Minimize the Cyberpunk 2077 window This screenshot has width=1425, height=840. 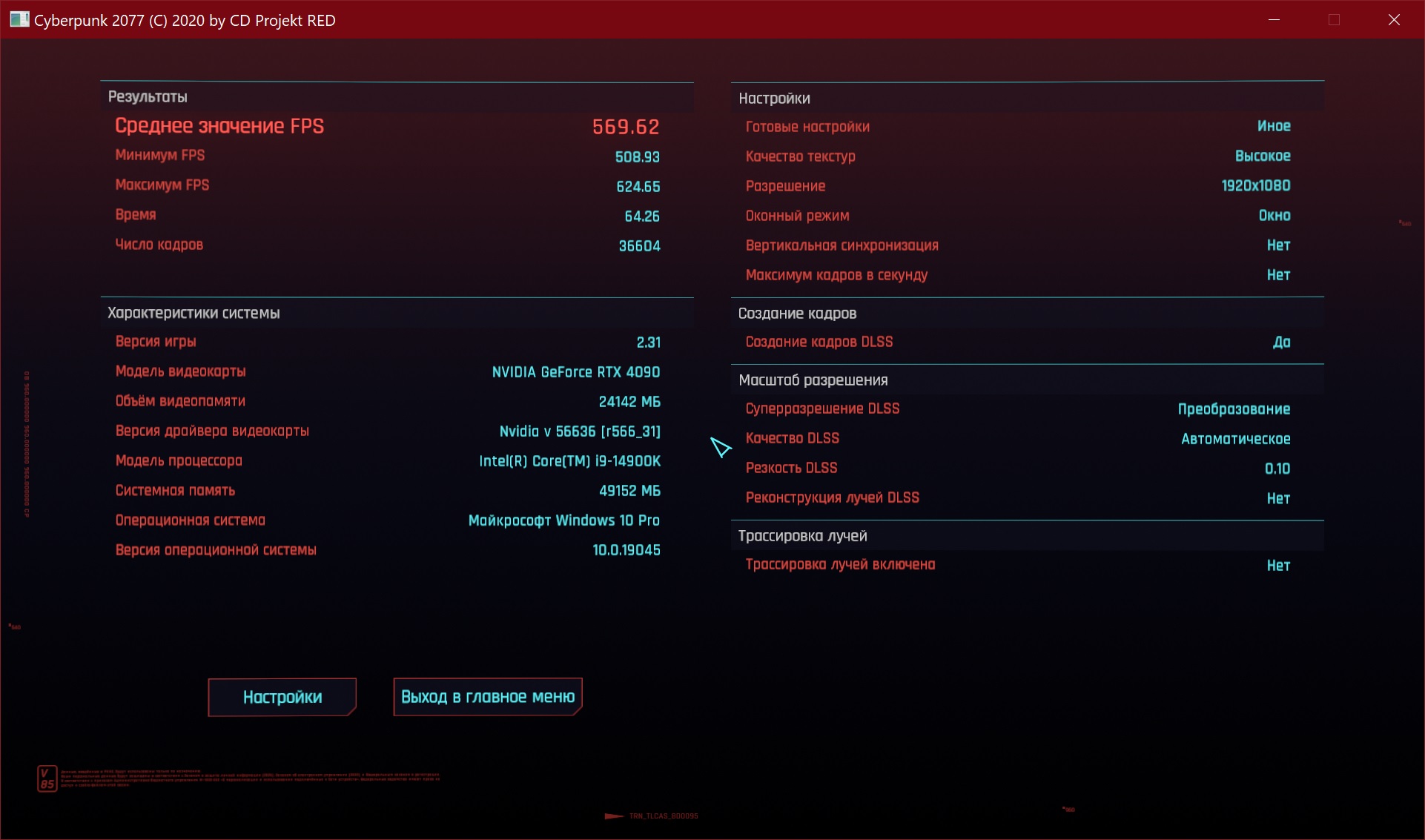[x=1274, y=20]
